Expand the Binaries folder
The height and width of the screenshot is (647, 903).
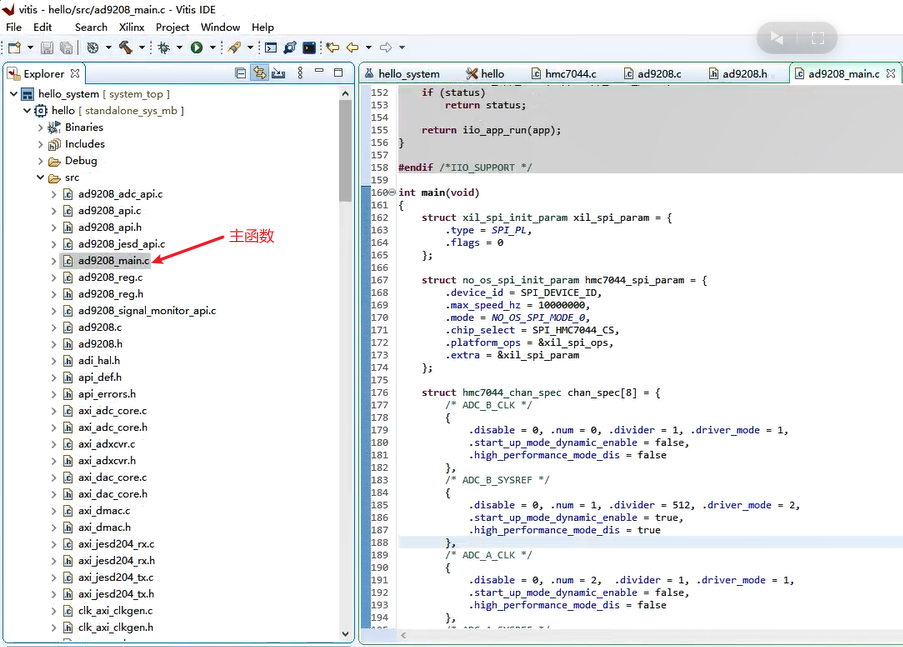pyautogui.click(x=40, y=127)
